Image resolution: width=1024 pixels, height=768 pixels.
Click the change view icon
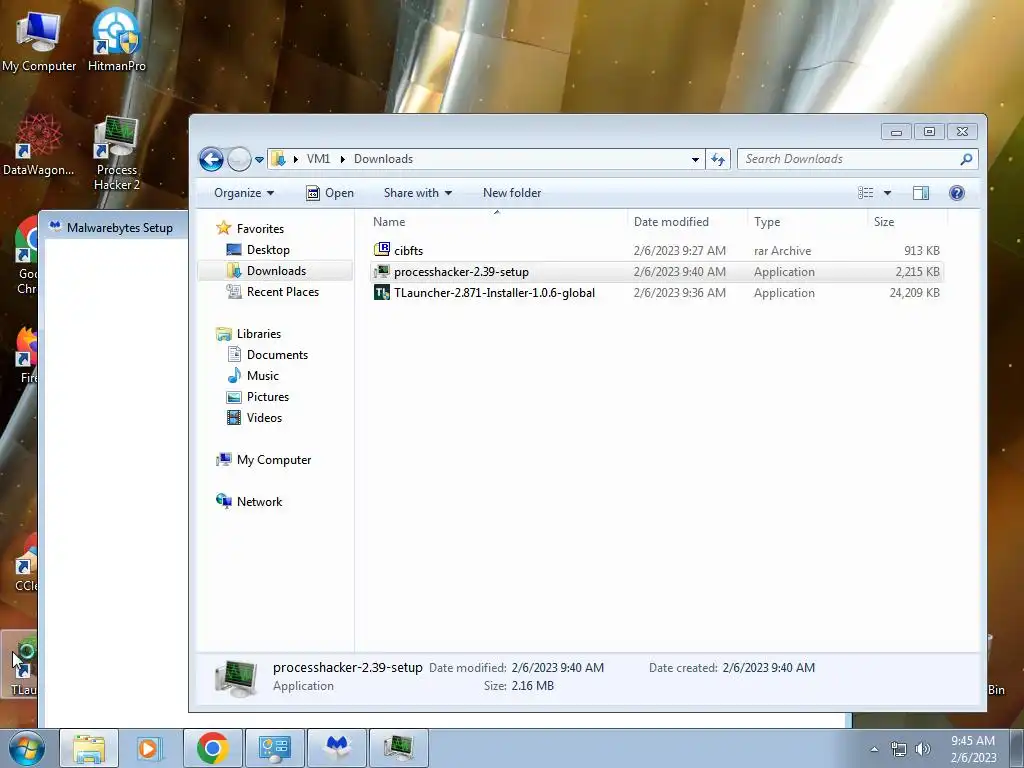pyautogui.click(x=865, y=193)
